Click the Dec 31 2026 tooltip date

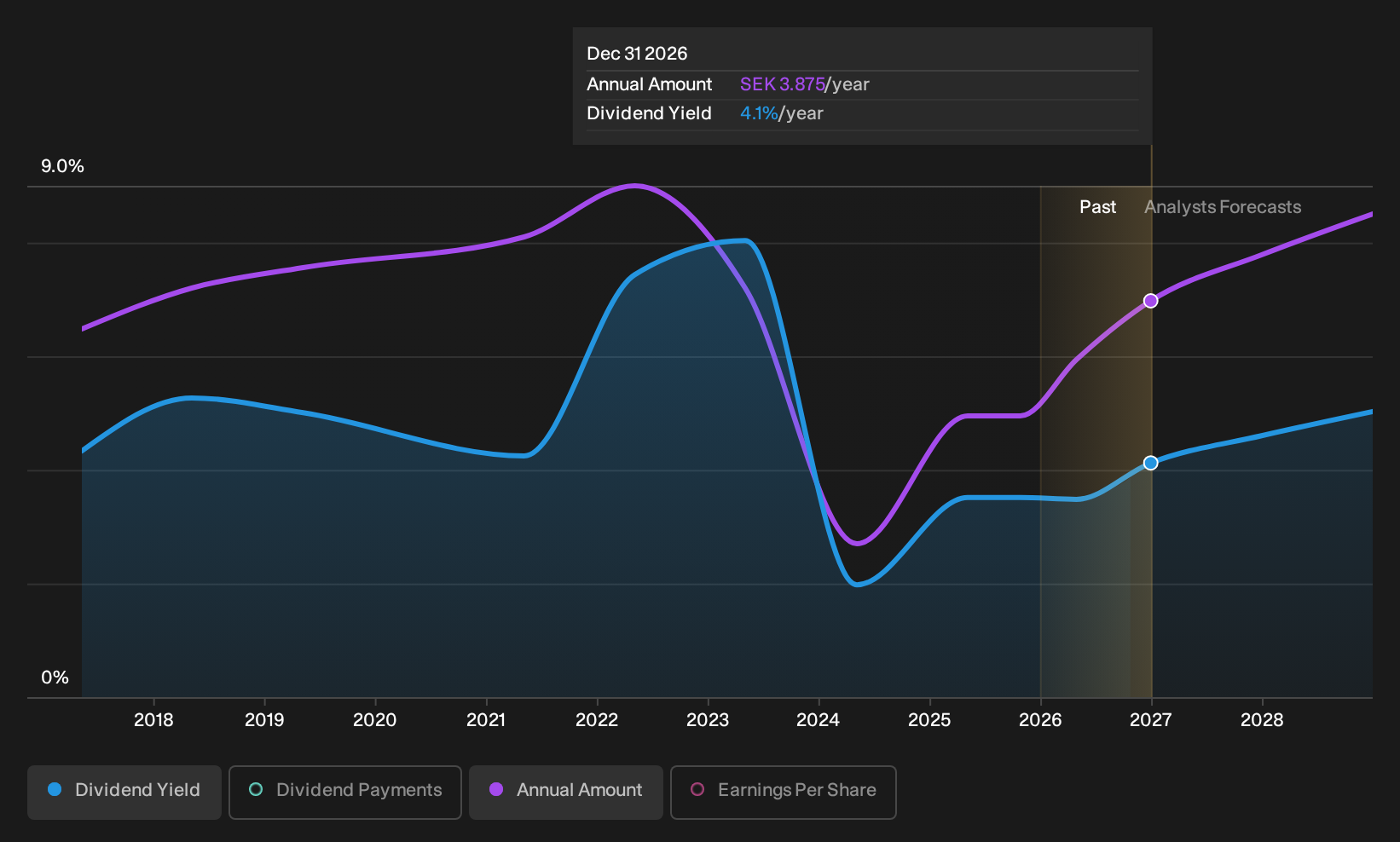637,54
